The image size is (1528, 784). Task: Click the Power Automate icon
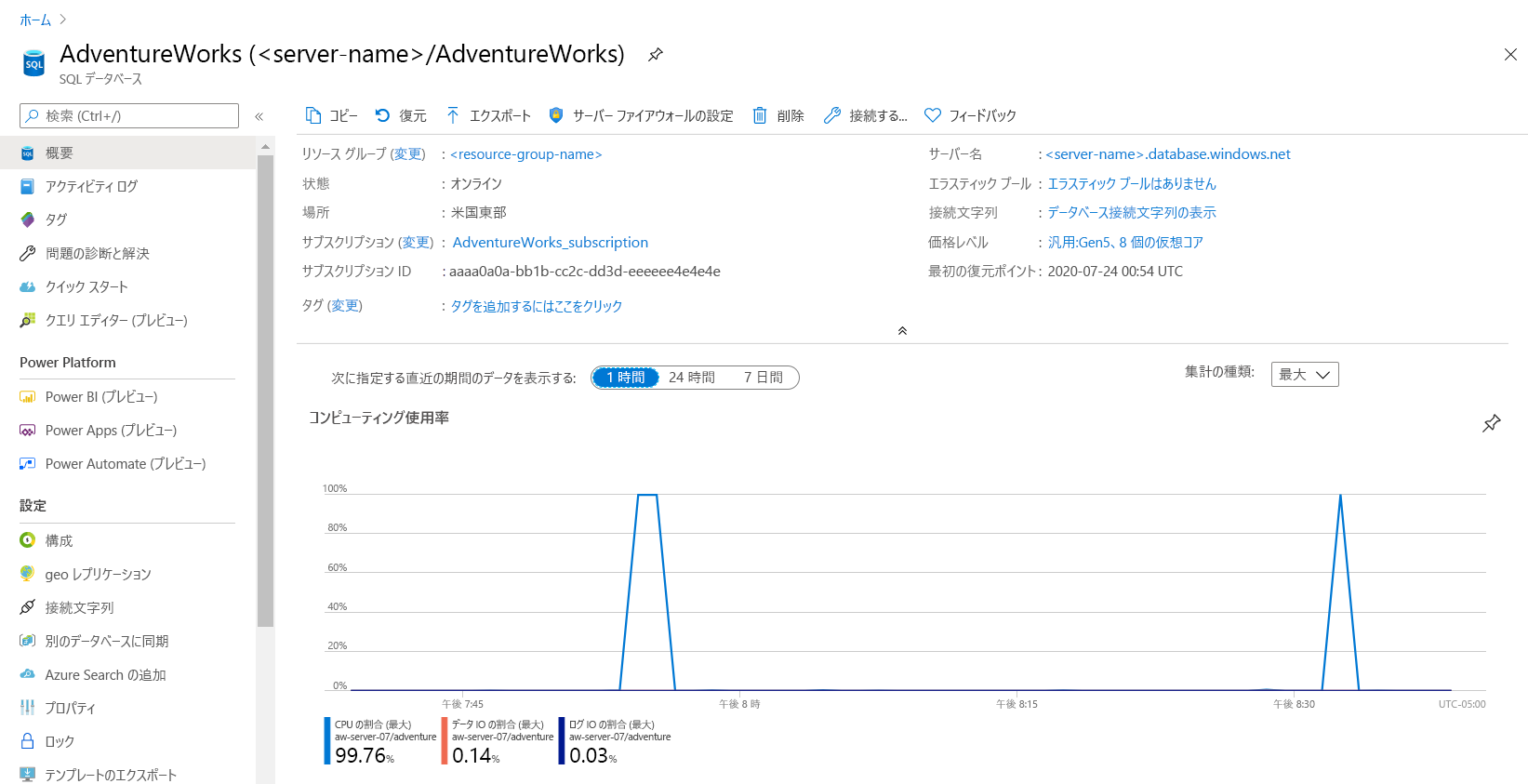[28, 463]
